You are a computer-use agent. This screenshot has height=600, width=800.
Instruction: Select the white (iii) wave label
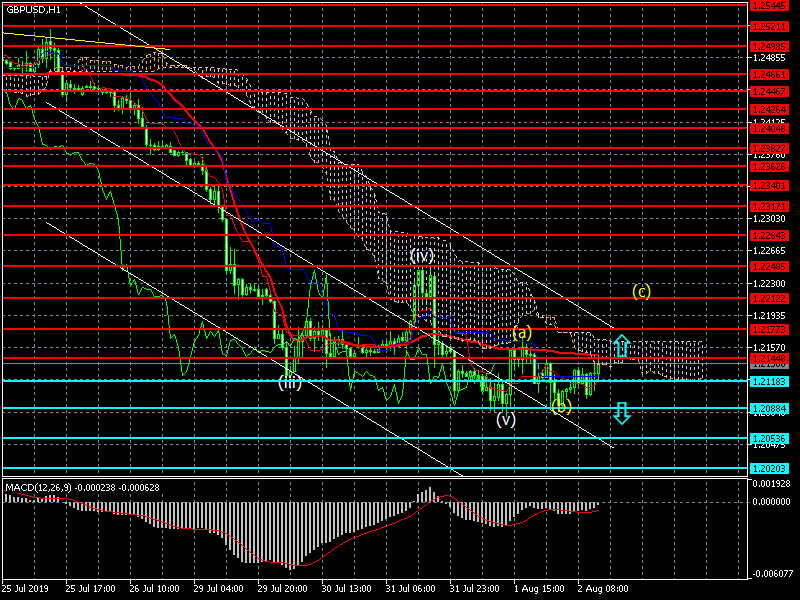[x=289, y=382]
